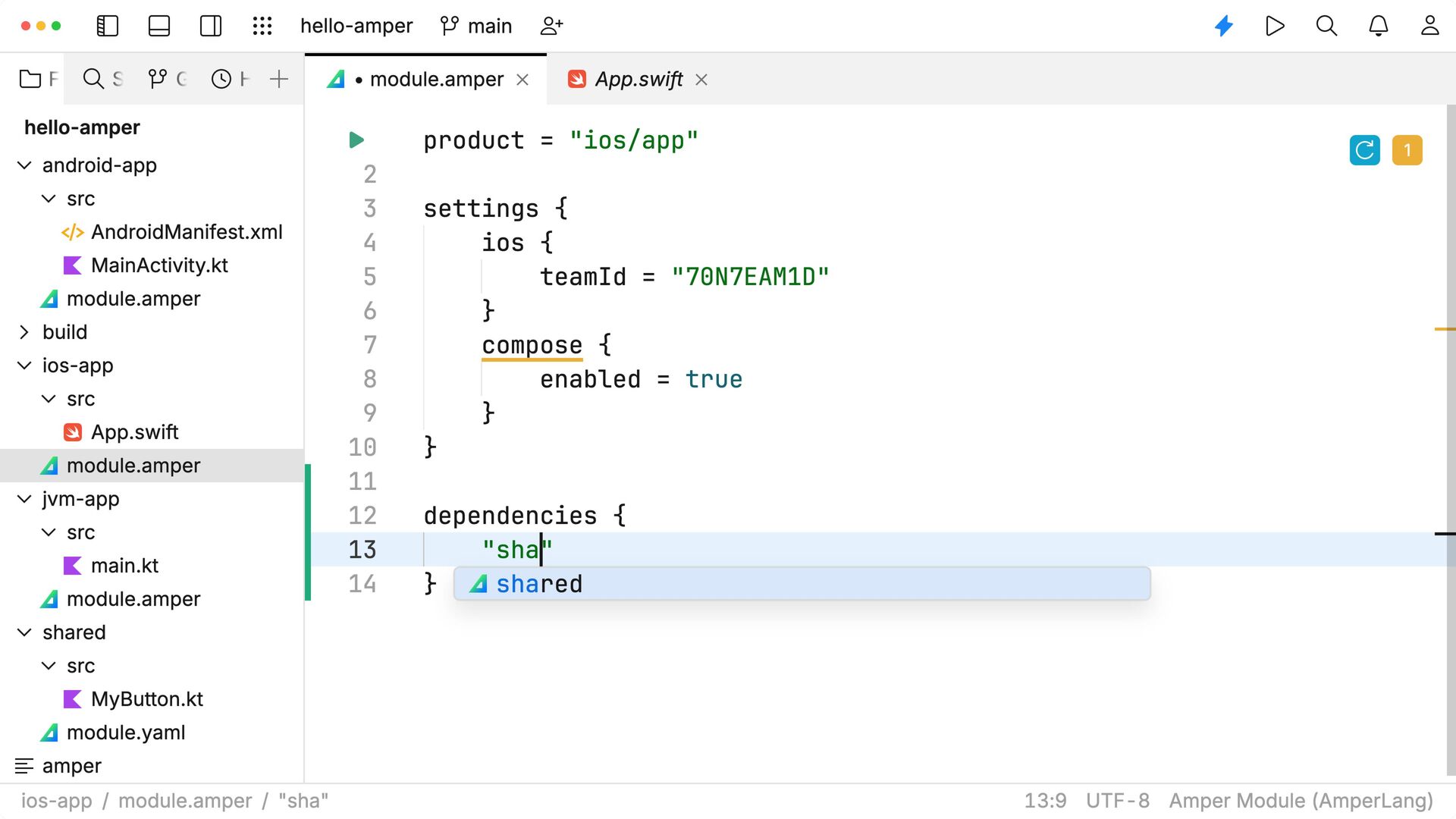Click the Swift icon on App.swift tab
This screenshot has height=819, width=1456.
click(x=577, y=79)
